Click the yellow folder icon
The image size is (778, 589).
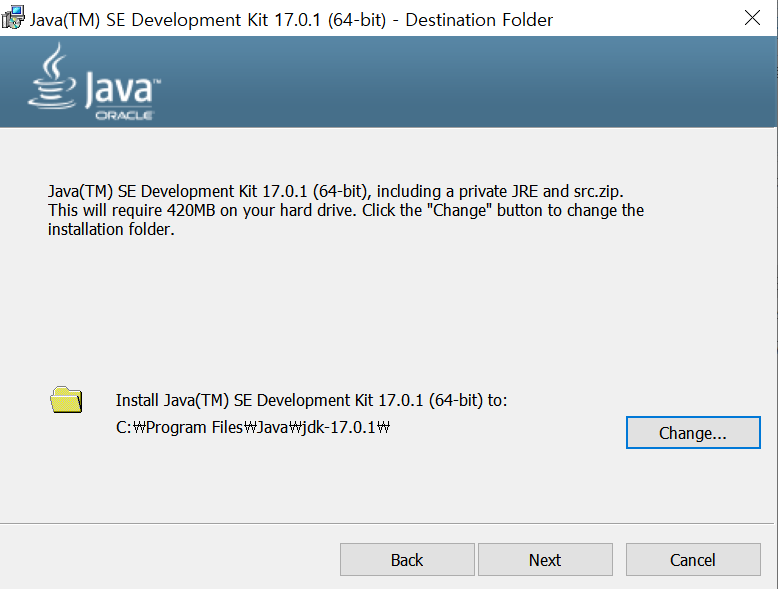point(66,399)
